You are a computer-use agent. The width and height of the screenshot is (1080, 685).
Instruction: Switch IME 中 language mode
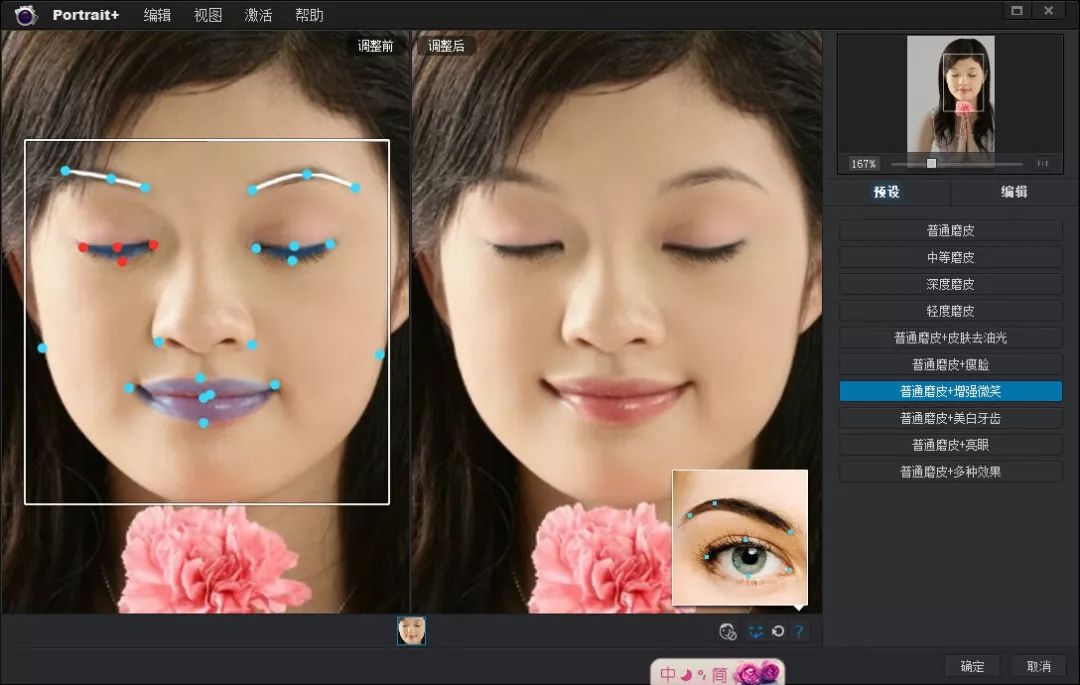tap(667, 673)
